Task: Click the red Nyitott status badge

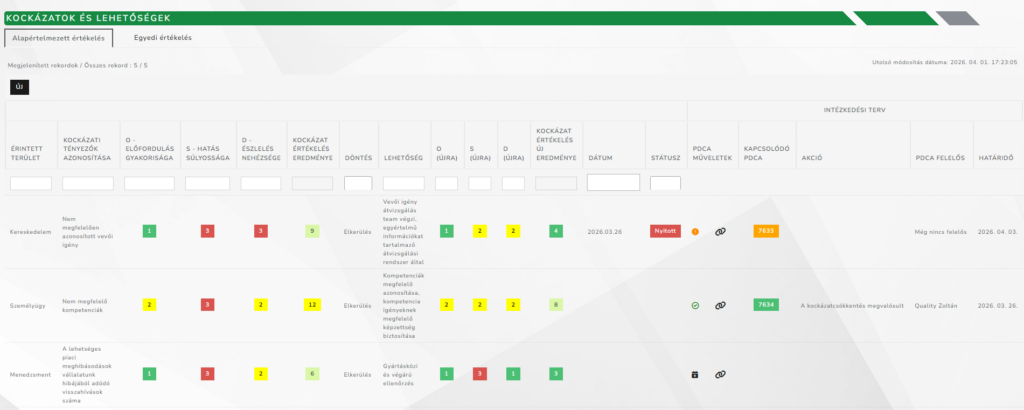Action: click(x=665, y=231)
